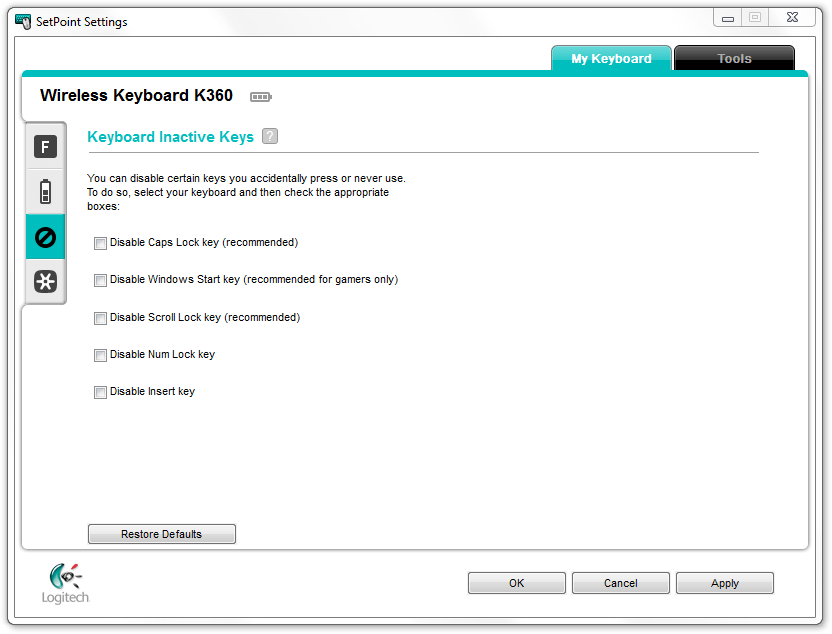Open the asterisk icon sidebar tab

[45, 282]
